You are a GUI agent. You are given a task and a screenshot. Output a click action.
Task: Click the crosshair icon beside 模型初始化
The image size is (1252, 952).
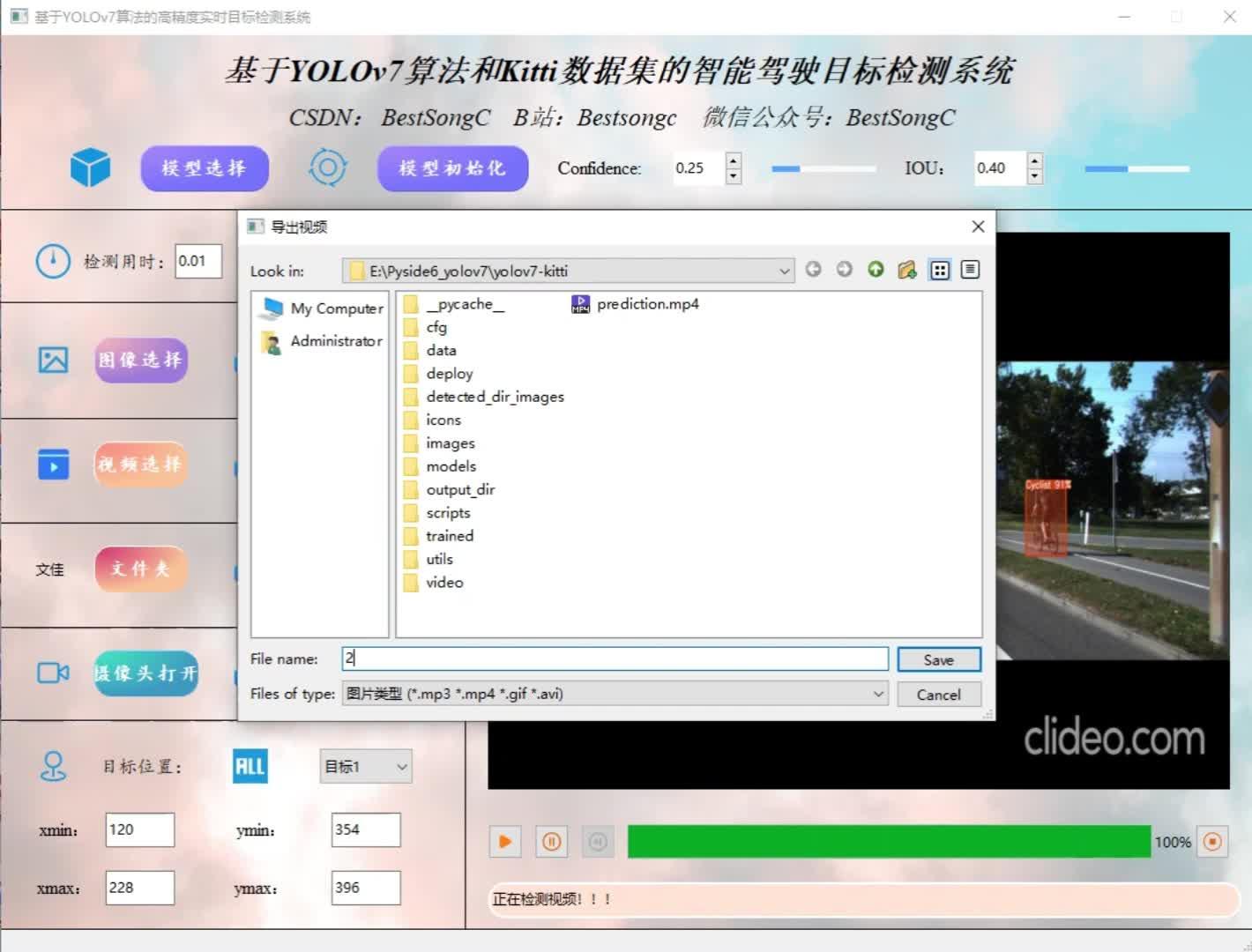click(x=327, y=167)
